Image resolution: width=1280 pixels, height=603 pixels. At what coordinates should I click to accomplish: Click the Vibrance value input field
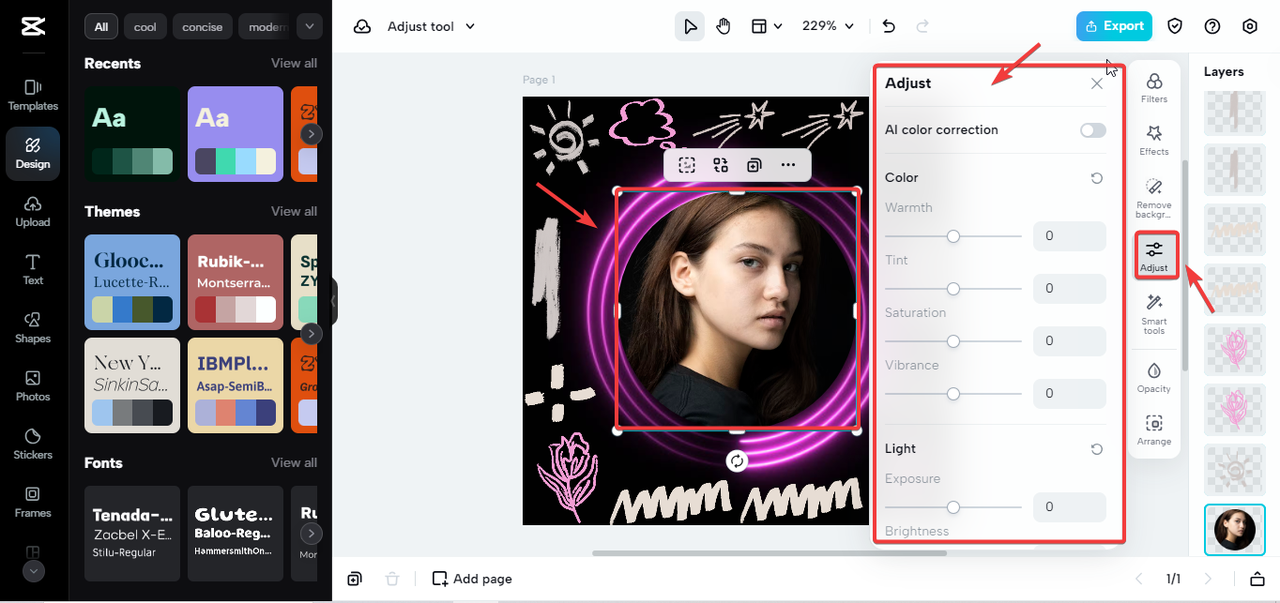pyautogui.click(x=1069, y=393)
